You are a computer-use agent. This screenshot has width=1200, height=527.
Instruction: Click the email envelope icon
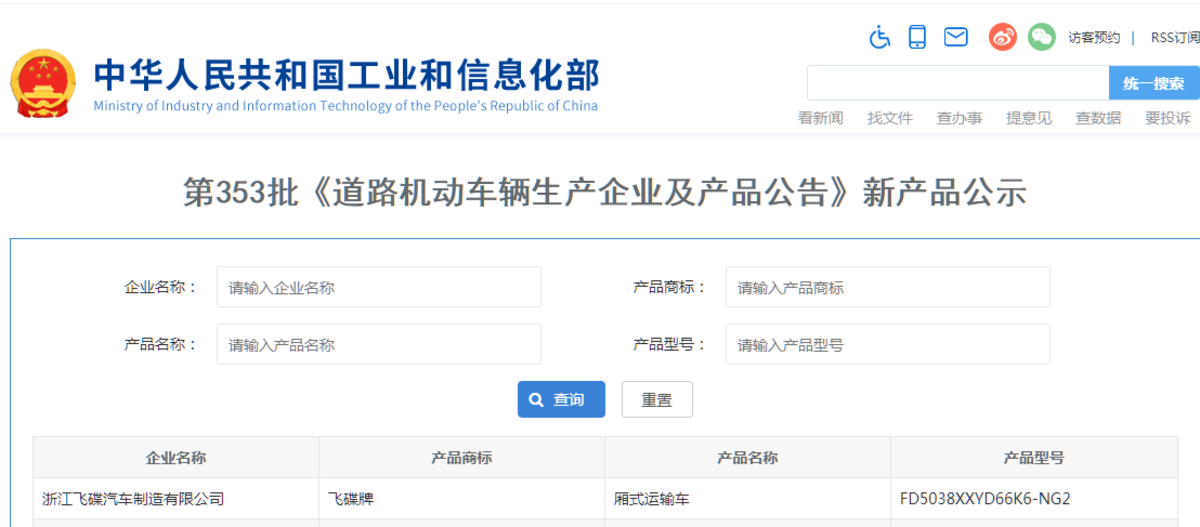[x=956, y=37]
